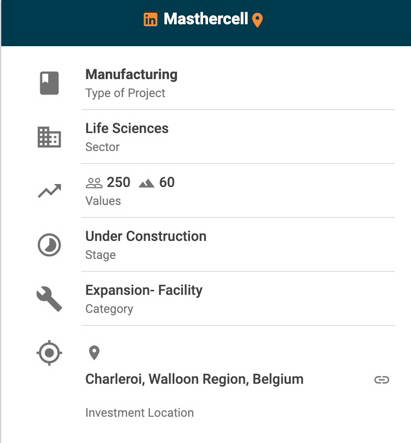411x443 pixels.
Task: Select the building icon next to Sector
Action: [x=49, y=137]
